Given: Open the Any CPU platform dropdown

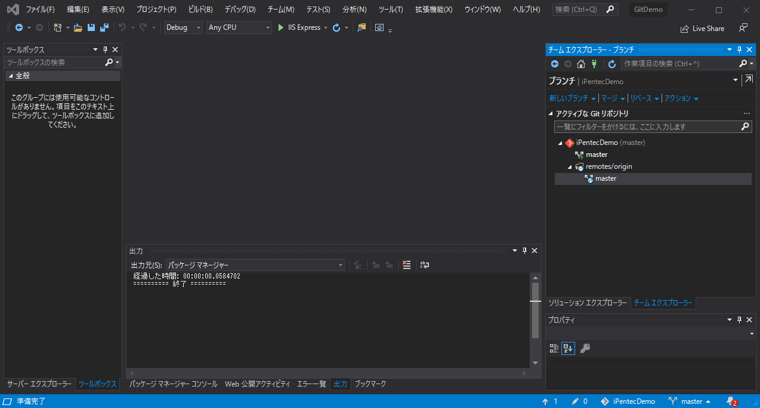Looking at the screenshot, I should pyautogui.click(x=238, y=28).
